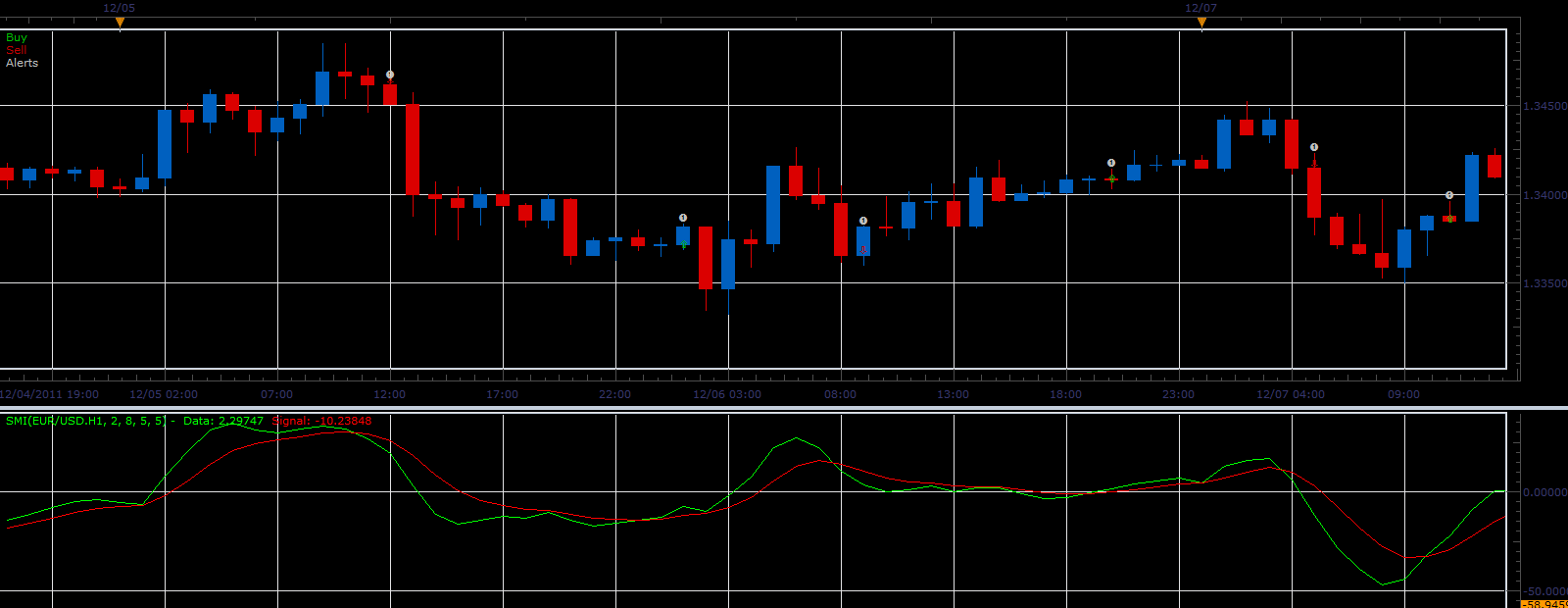The width and height of the screenshot is (1568, 608).
Task: Open alert marker above red candle after 12/07 04:00
Action: coord(1314,148)
